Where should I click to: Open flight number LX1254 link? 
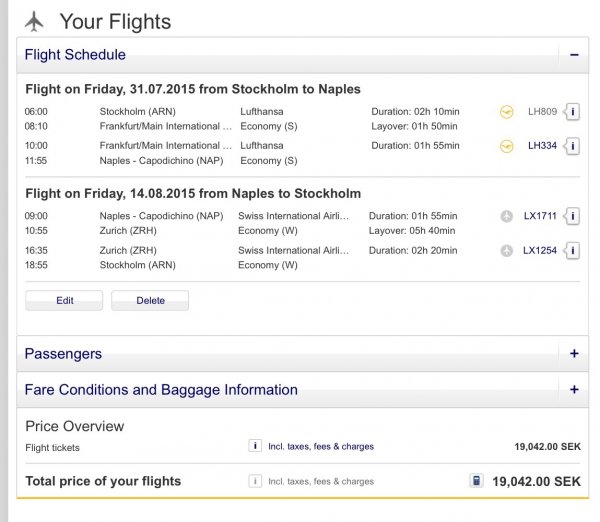[x=540, y=251]
